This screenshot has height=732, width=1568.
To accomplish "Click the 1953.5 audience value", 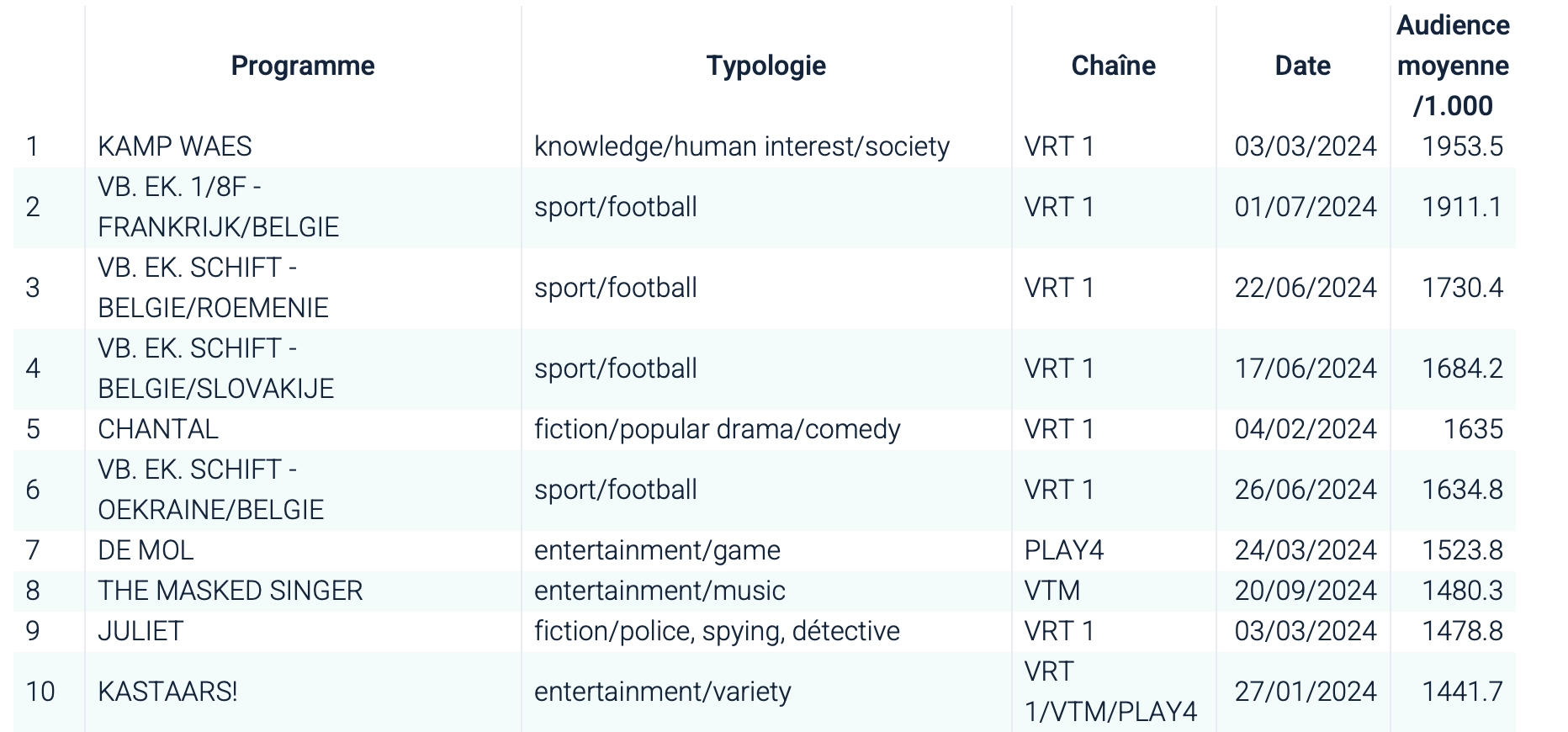I will (x=1462, y=146).
